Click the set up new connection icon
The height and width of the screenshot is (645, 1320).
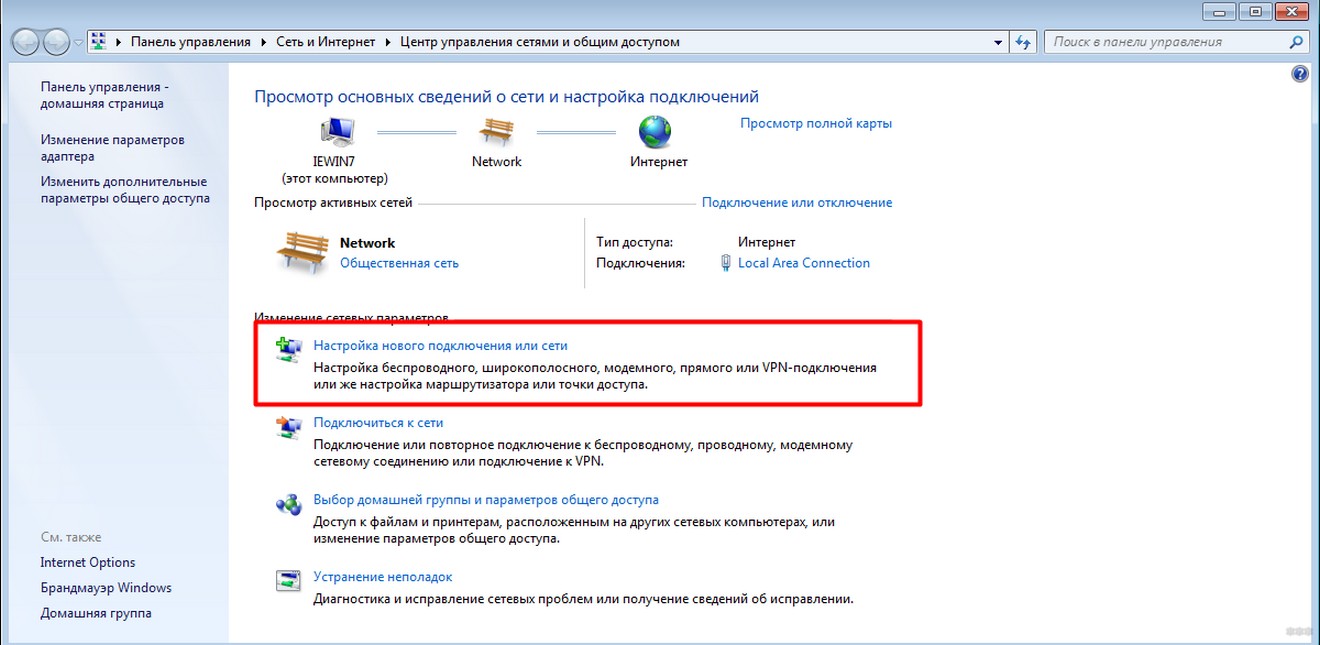click(288, 349)
